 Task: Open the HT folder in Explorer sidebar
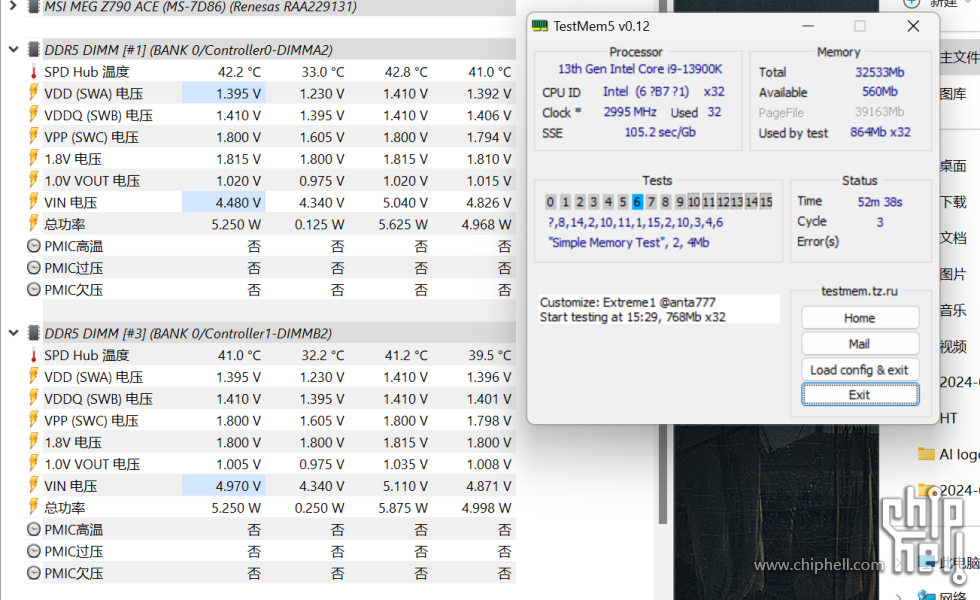coord(949,418)
